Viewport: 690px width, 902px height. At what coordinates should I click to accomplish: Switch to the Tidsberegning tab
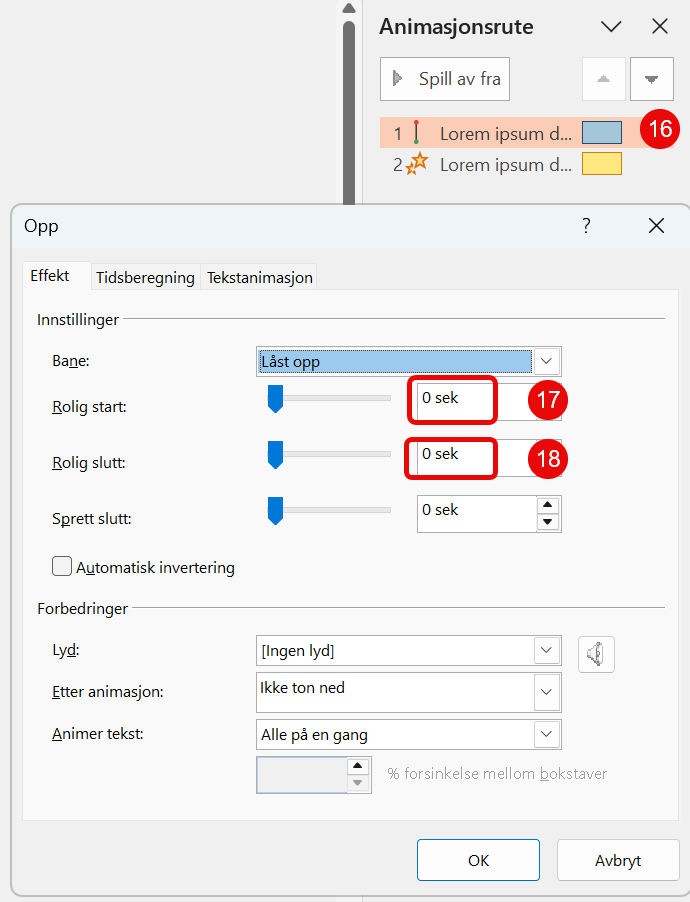pyautogui.click(x=145, y=277)
